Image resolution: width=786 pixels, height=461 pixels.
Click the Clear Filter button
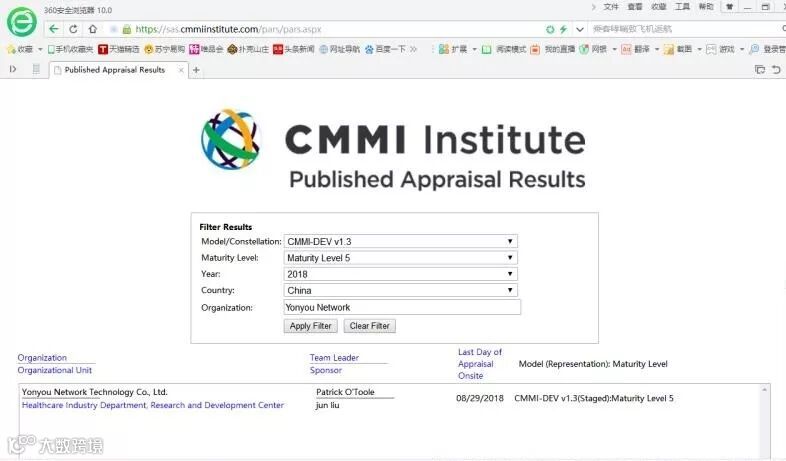[369, 326]
